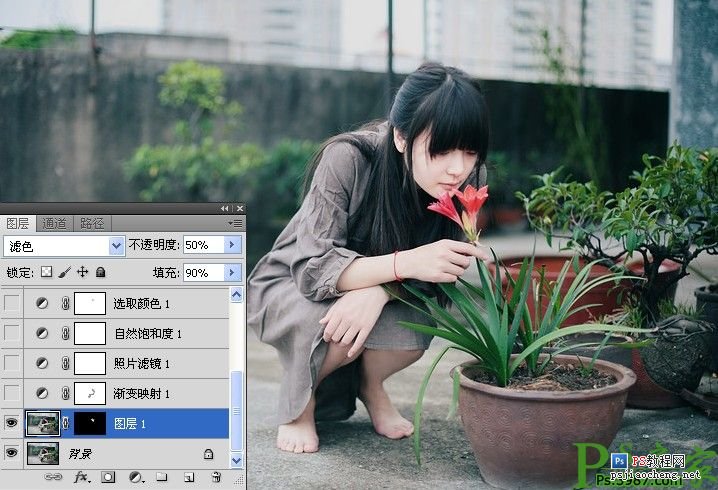Viewport: 718px width, 490px height.
Task: Click the 背景 layer lock icon
Action: tap(208, 454)
